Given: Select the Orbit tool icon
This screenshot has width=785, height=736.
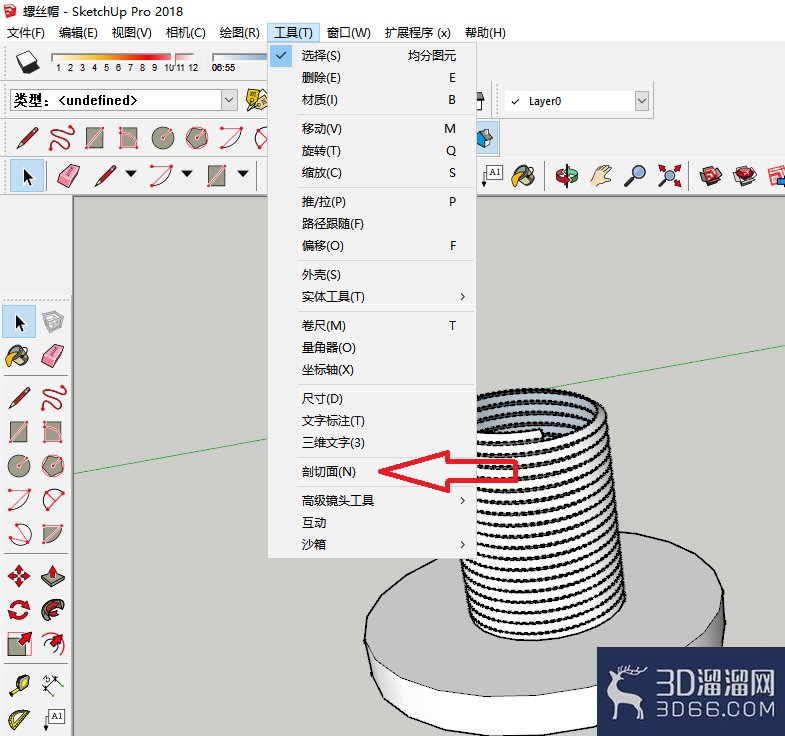Looking at the screenshot, I should [x=567, y=176].
